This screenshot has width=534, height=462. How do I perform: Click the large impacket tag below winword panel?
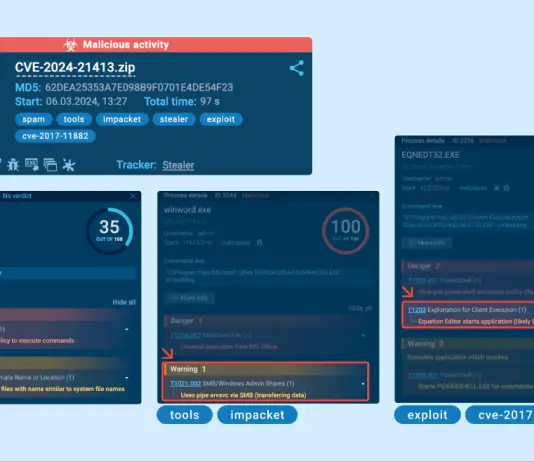click(x=257, y=415)
